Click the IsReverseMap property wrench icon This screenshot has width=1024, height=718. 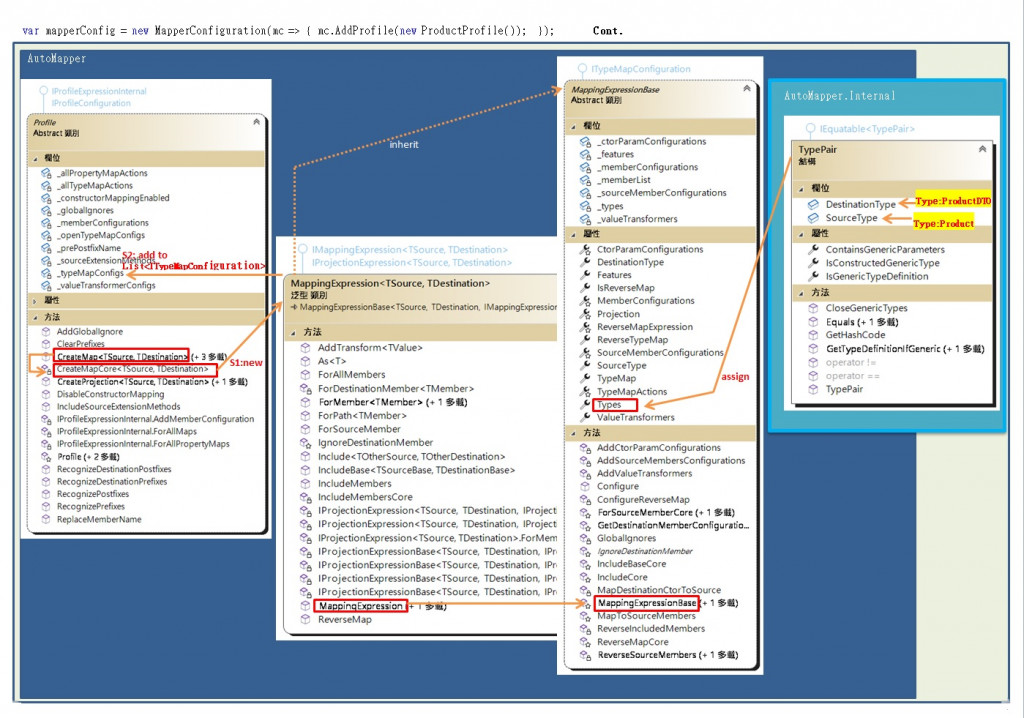click(585, 288)
